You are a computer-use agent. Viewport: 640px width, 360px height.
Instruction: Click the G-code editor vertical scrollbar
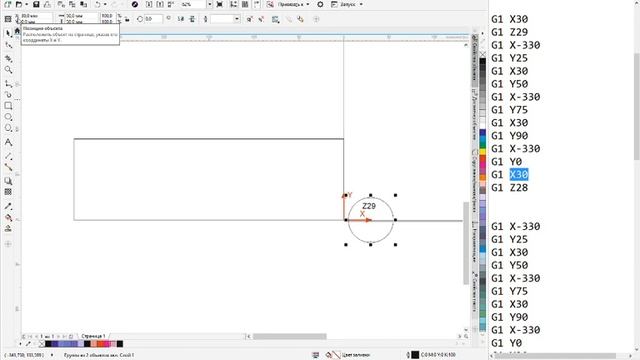[x=636, y=106]
